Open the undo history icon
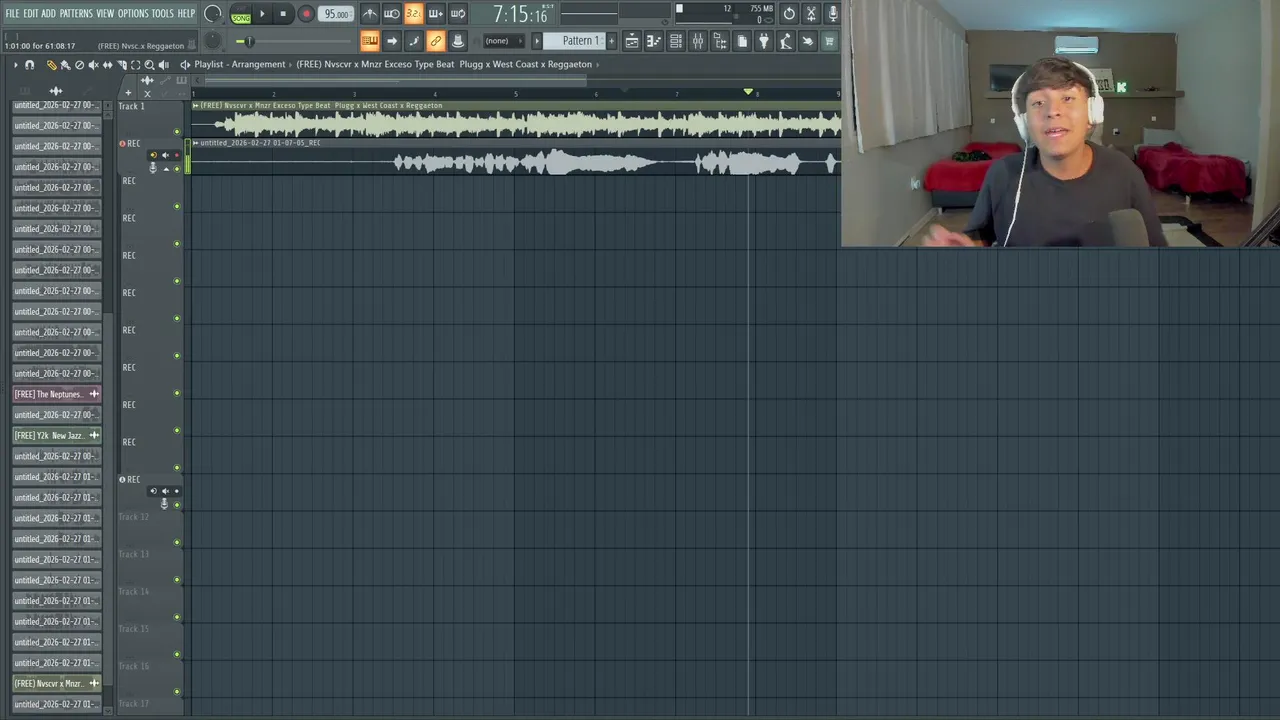 (789, 14)
